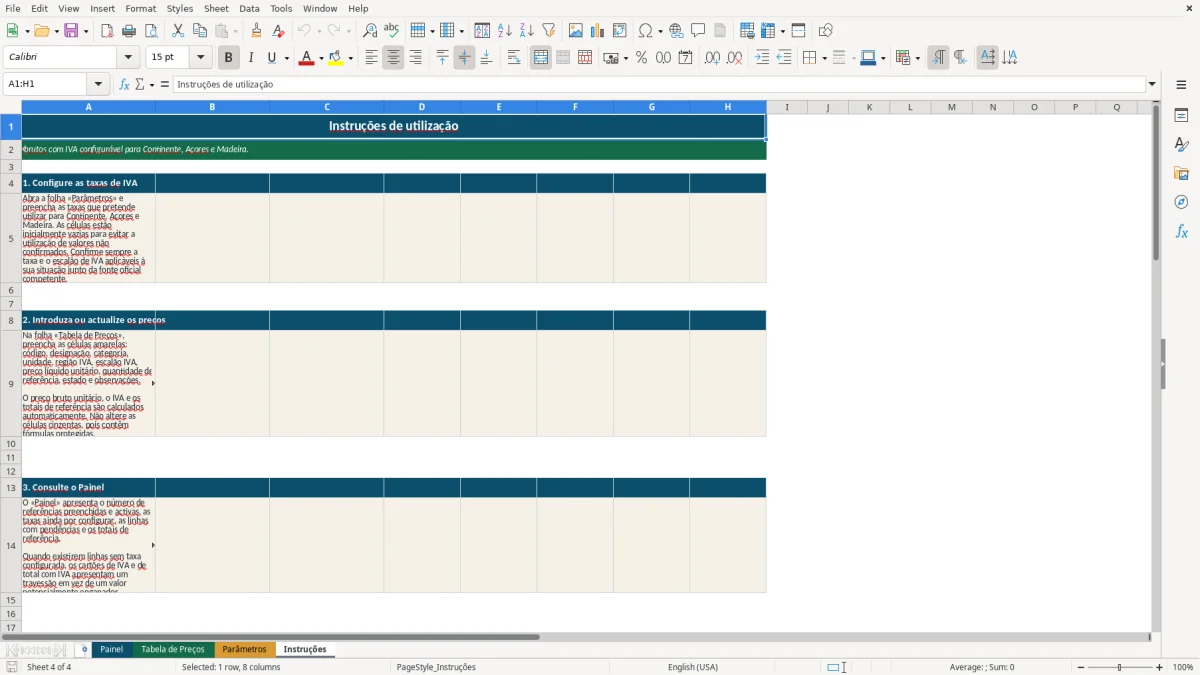Switch to the Parâmetros sheet tab
This screenshot has width=1200, height=675.
[244, 649]
